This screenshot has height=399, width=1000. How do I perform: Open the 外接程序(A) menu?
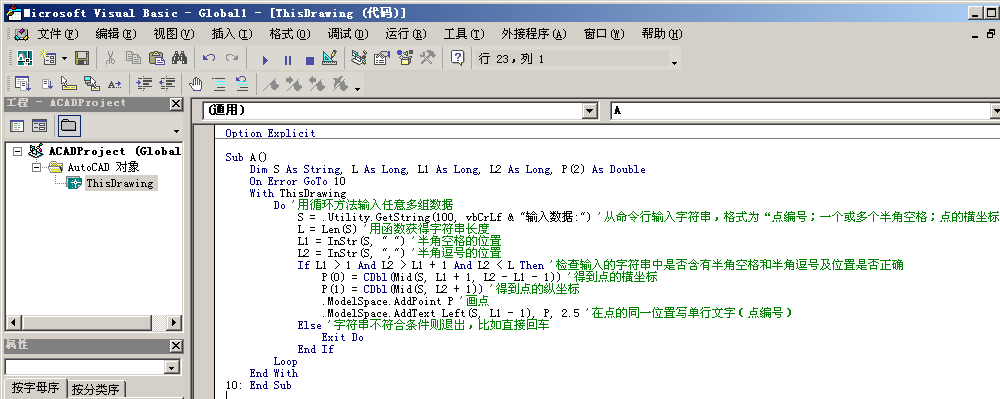[x=534, y=34]
